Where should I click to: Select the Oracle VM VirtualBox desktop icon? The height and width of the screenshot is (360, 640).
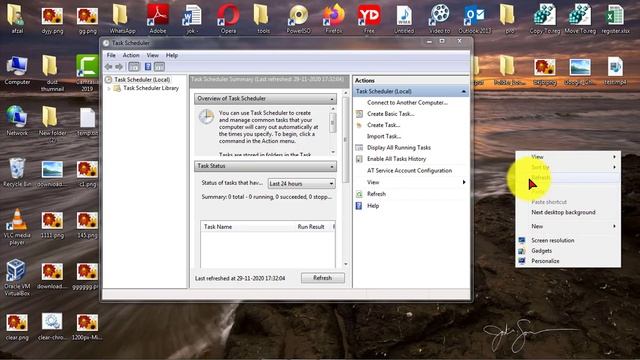pyautogui.click(x=17, y=271)
